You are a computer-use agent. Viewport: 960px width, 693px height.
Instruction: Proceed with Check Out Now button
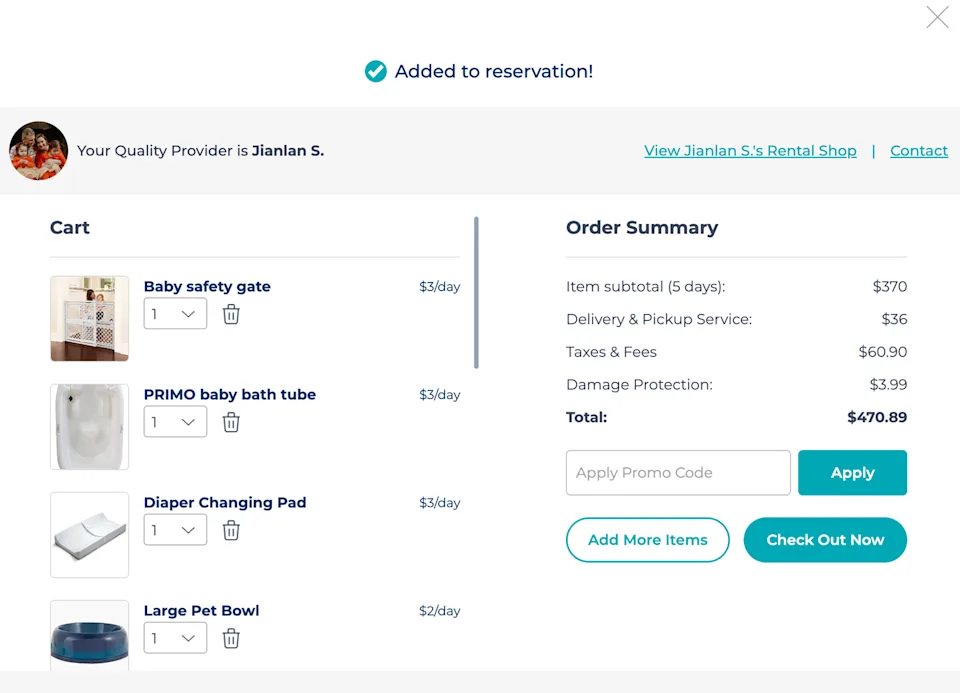click(825, 540)
